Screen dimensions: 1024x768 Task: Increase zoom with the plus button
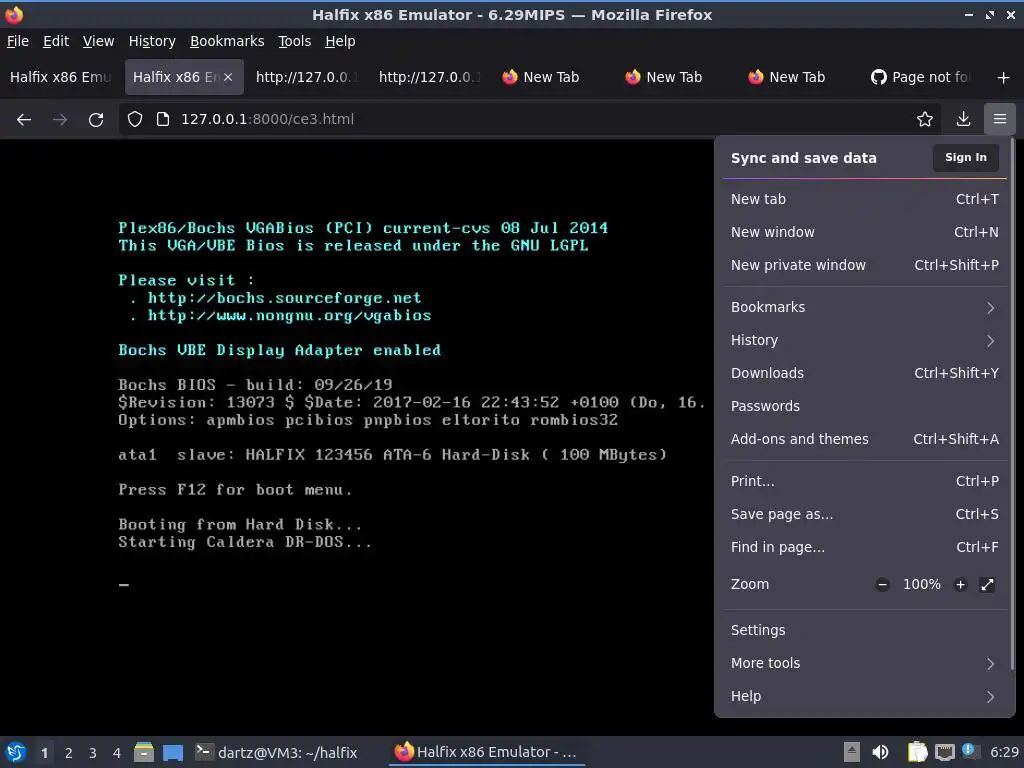coord(960,584)
